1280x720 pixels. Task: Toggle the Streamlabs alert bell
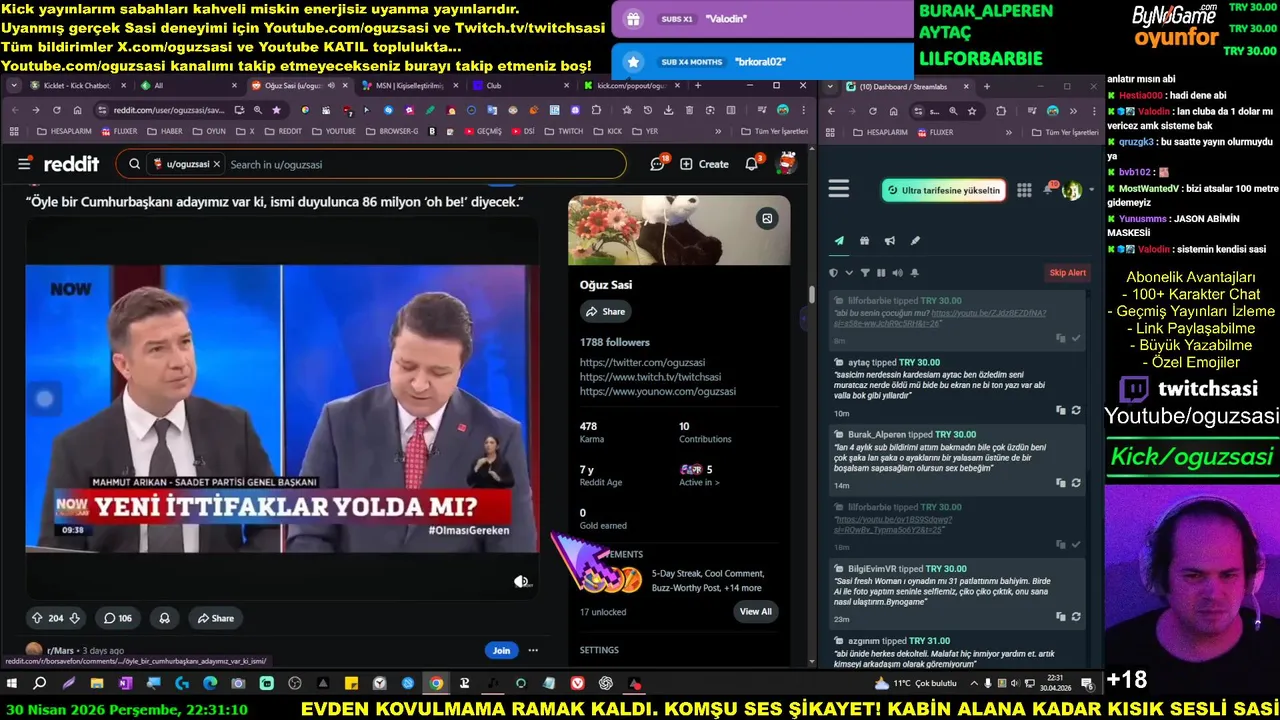[x=914, y=273]
